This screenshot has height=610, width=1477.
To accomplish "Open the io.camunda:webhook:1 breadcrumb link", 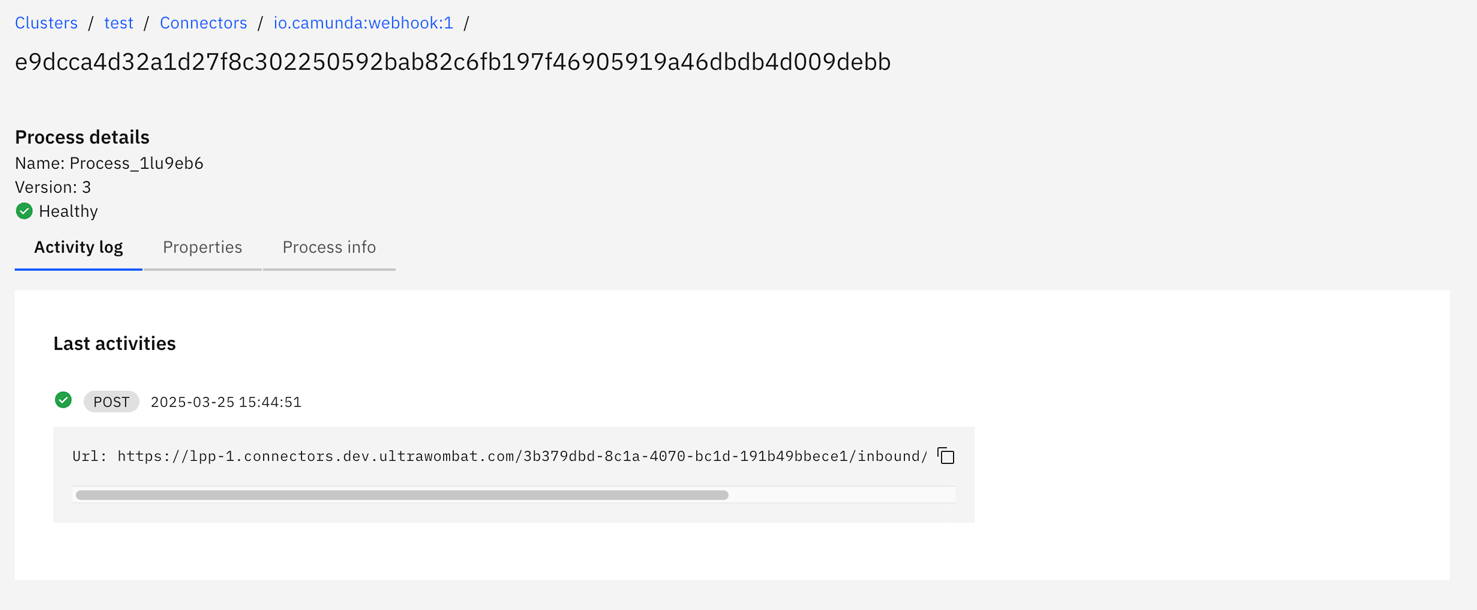I will (x=363, y=22).
